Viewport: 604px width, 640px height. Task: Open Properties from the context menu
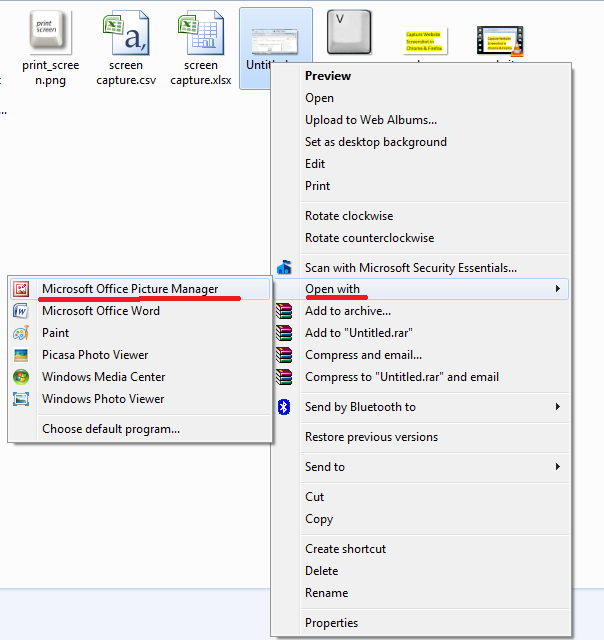[422, 623]
